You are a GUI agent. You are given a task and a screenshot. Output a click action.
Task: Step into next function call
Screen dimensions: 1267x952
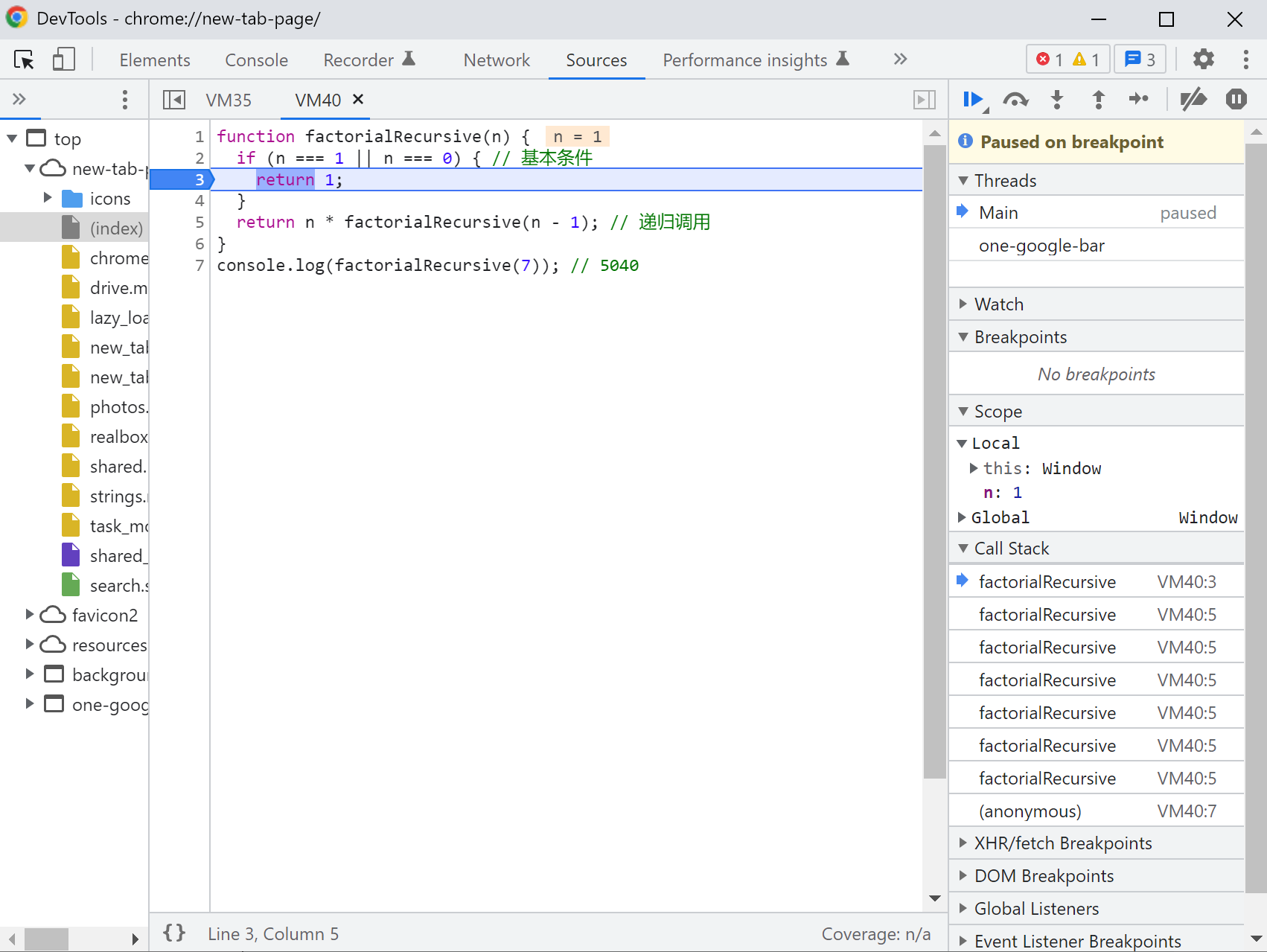[x=1056, y=100]
